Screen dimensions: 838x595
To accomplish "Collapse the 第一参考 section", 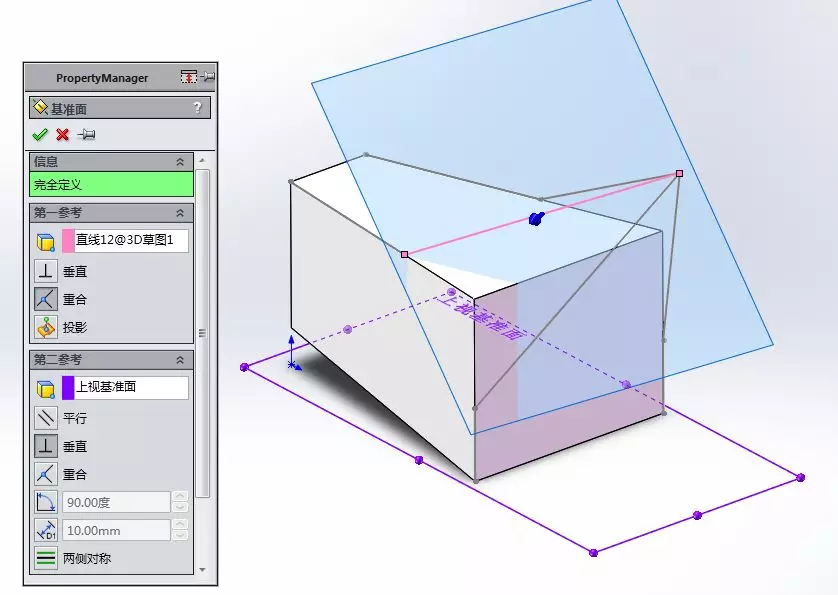I will (180, 213).
